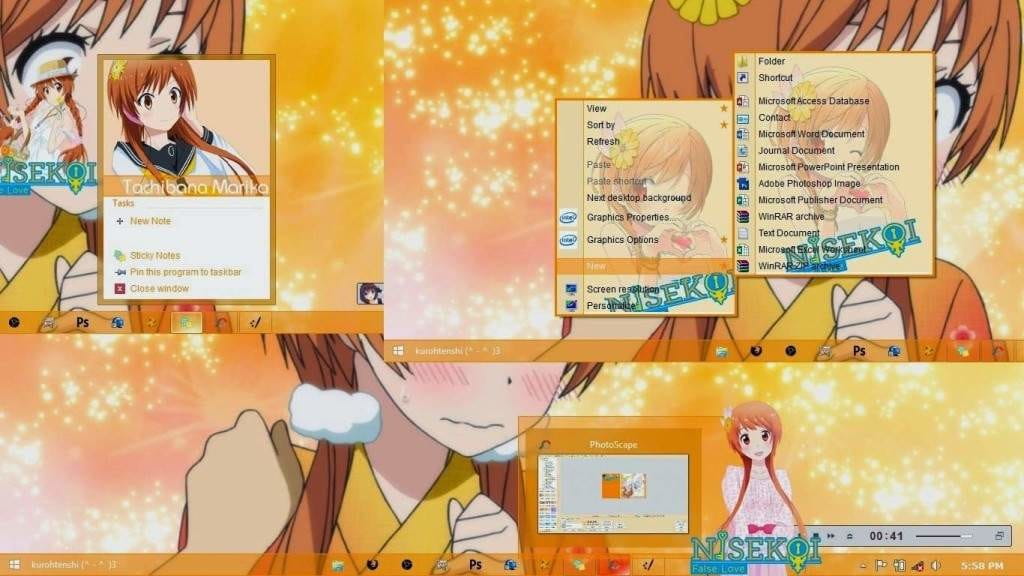This screenshot has height=576, width=1024.
Task: Click Refresh in the desktop context menu
Action: pyautogui.click(x=604, y=142)
